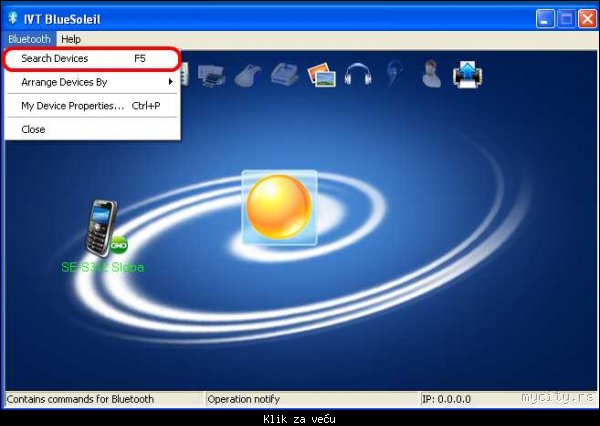Open the Arrange Devices By submenu

[91, 82]
